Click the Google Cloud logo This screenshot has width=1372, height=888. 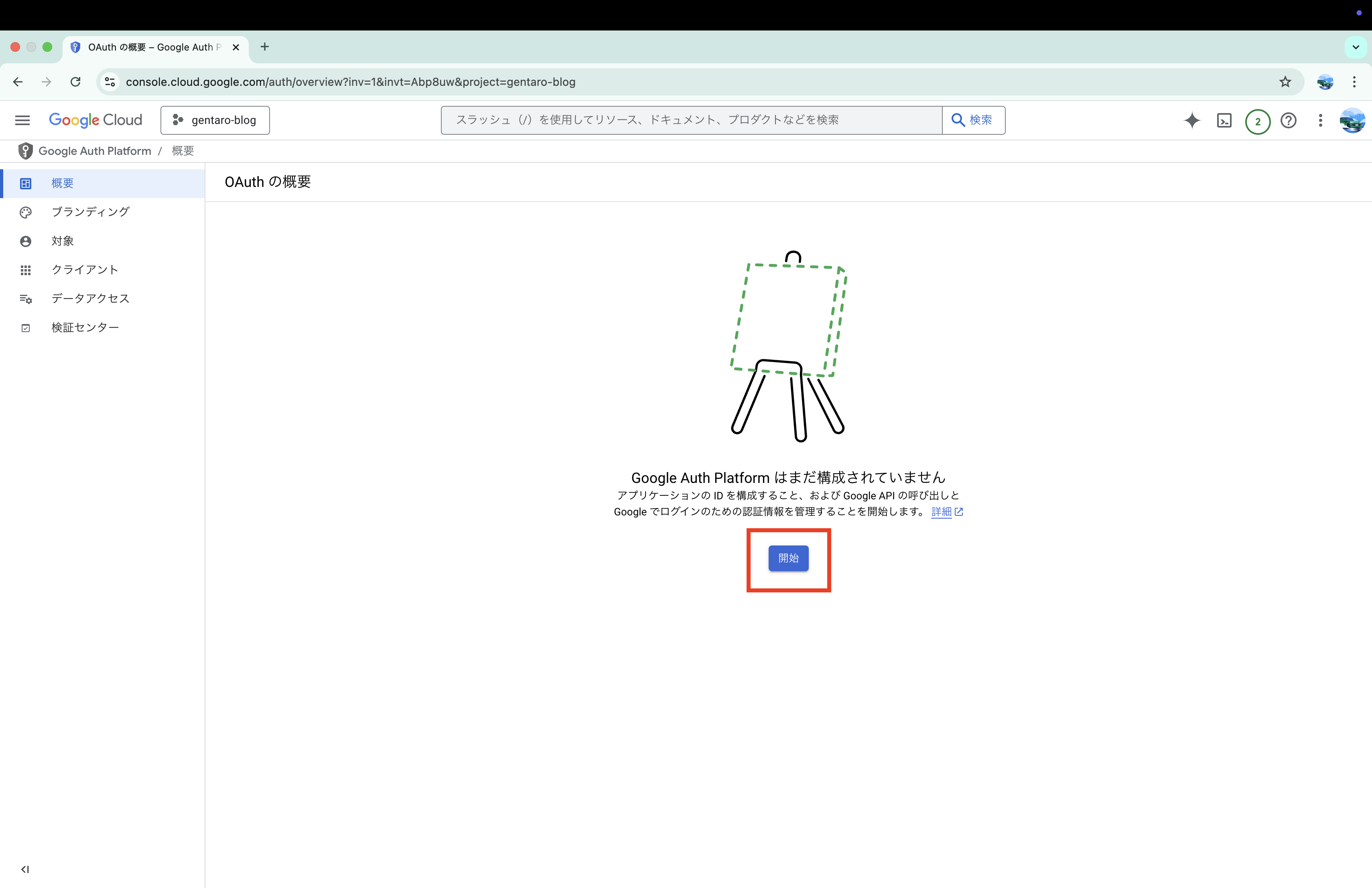coord(96,120)
